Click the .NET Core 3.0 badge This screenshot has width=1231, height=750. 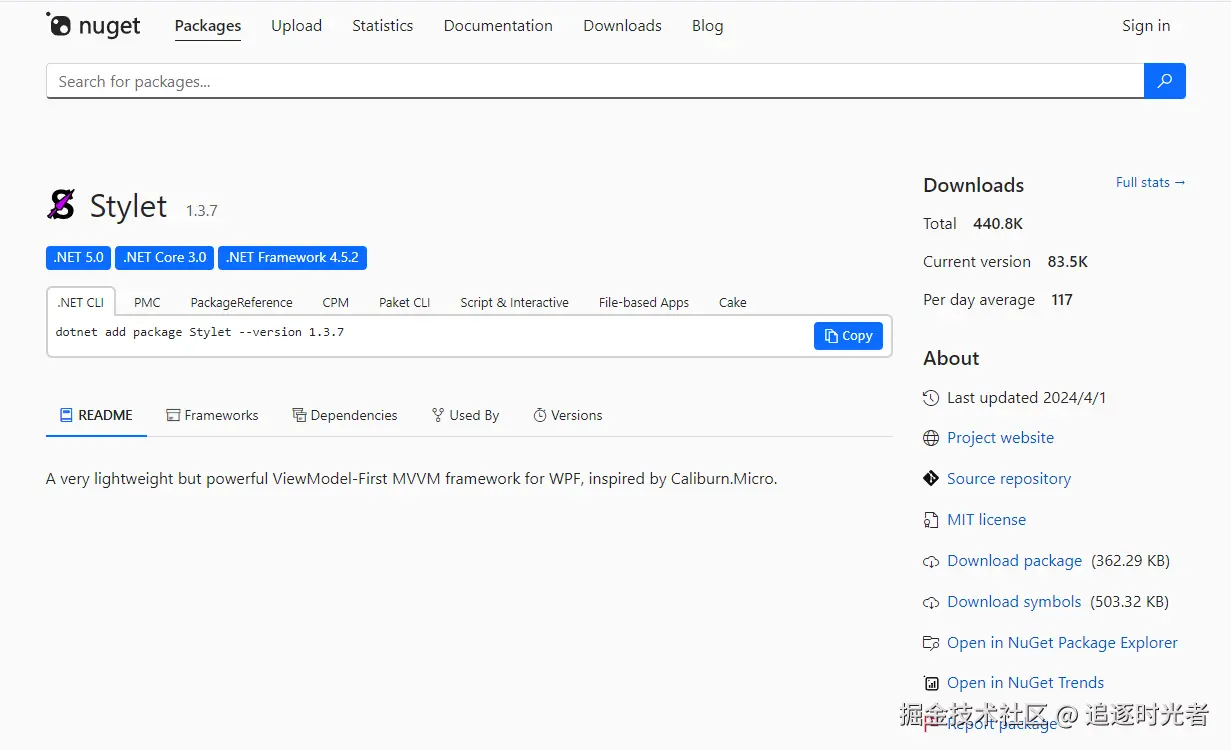click(x=165, y=258)
